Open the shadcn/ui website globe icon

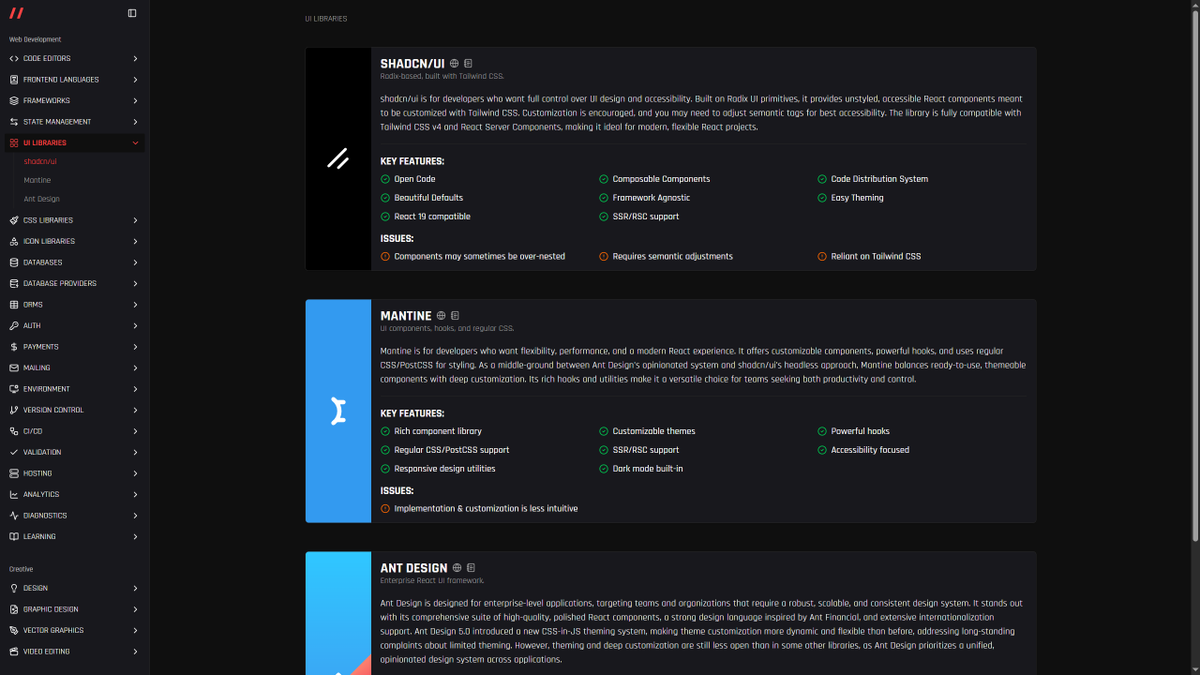(x=455, y=64)
